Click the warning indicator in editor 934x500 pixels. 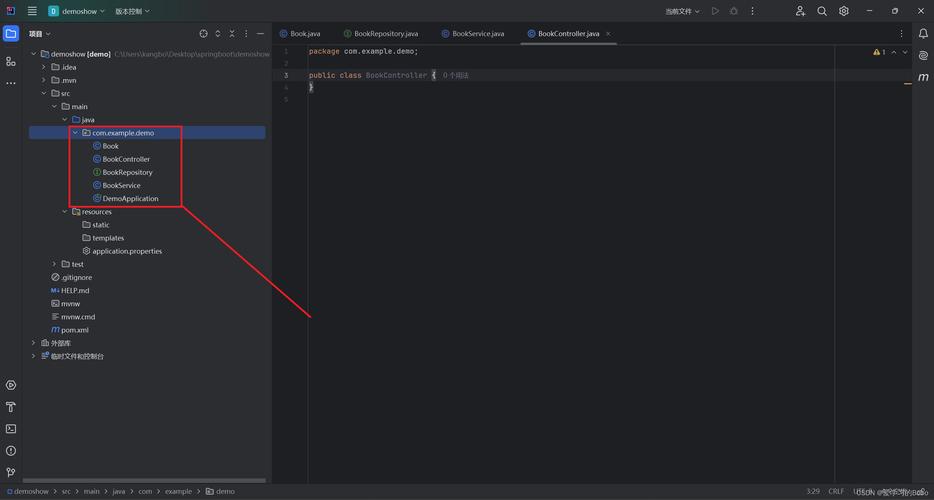[880, 52]
